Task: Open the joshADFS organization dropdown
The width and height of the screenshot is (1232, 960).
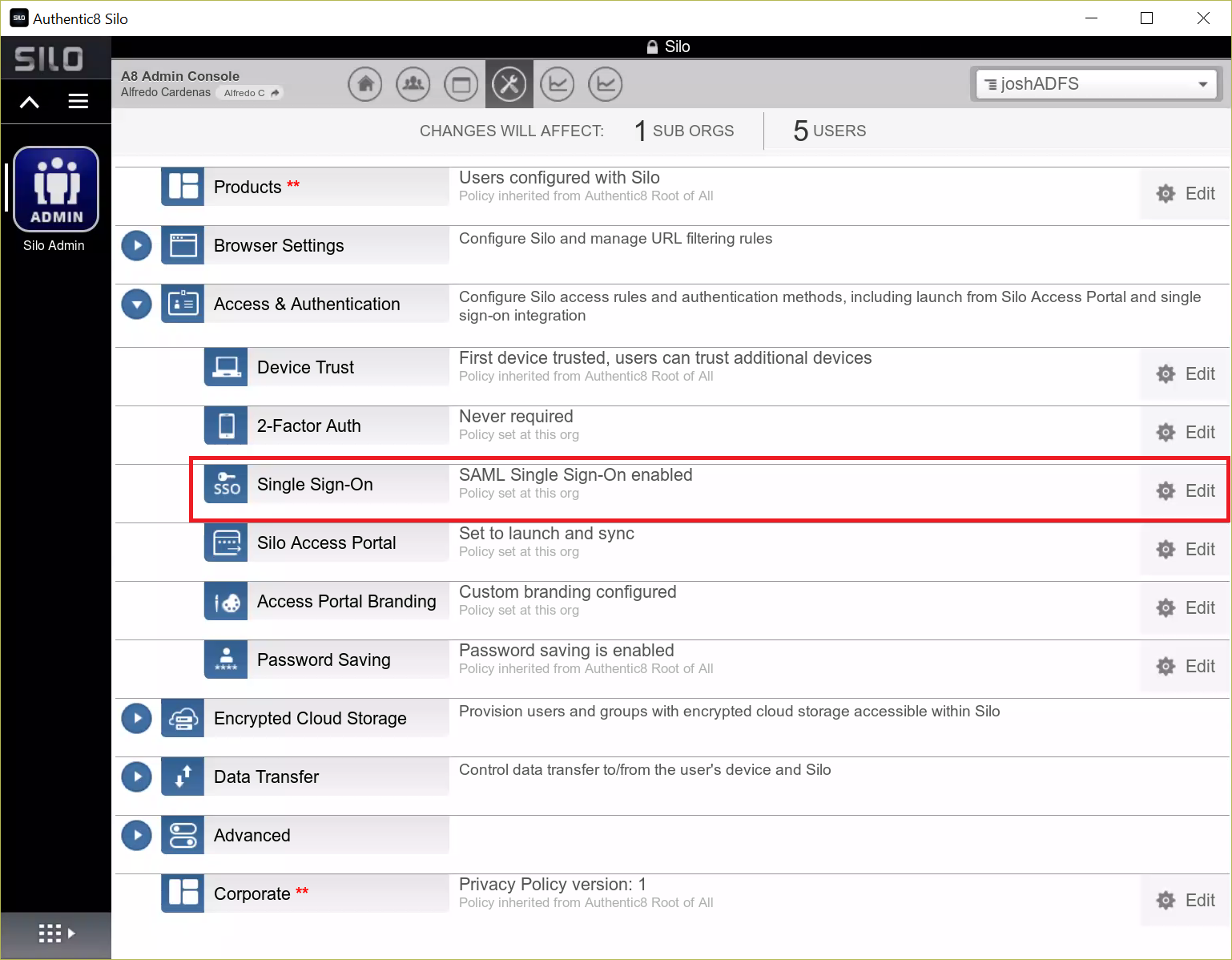Action: pos(1096,84)
